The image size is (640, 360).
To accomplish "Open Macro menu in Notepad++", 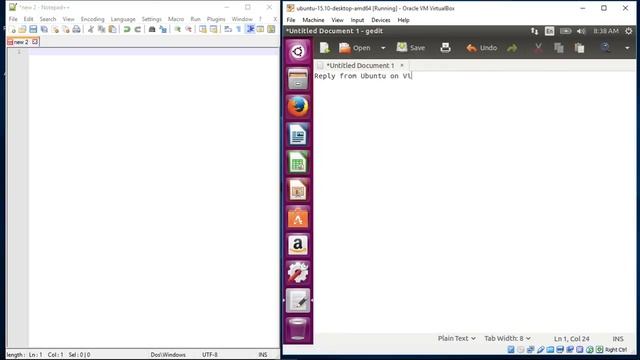I will 176,19.
